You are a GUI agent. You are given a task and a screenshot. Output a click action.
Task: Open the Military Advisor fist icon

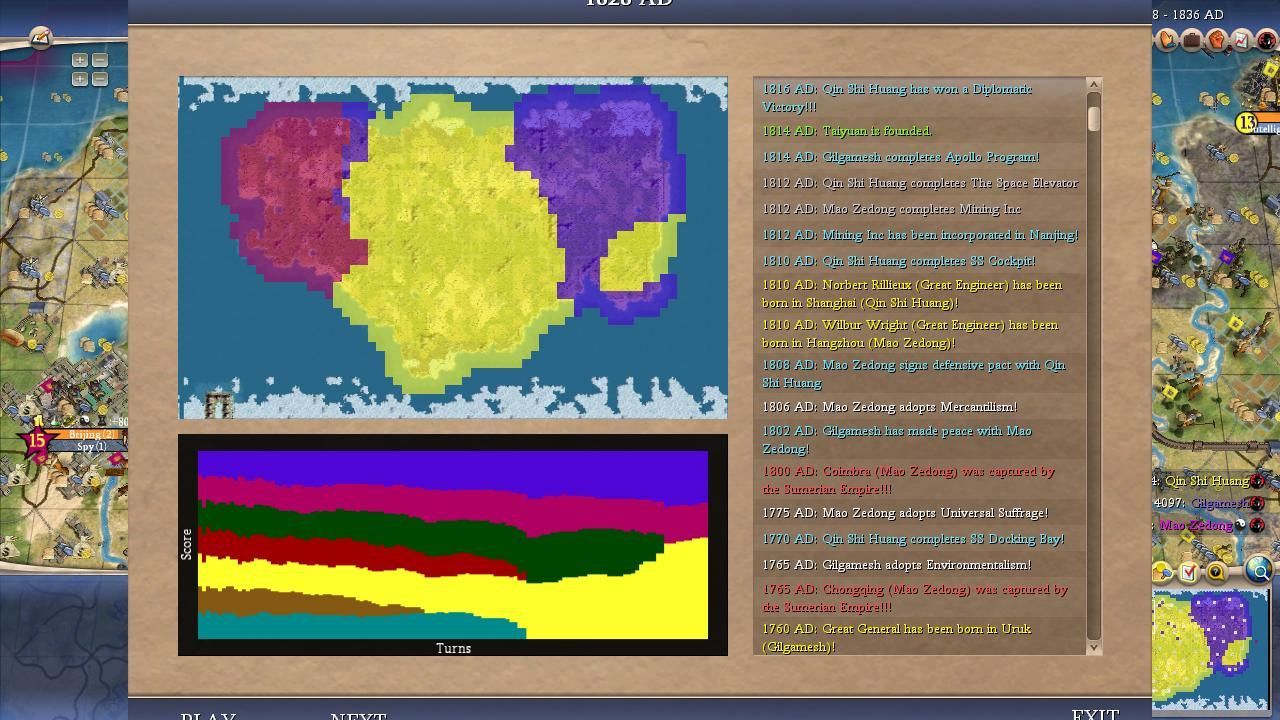point(1217,40)
